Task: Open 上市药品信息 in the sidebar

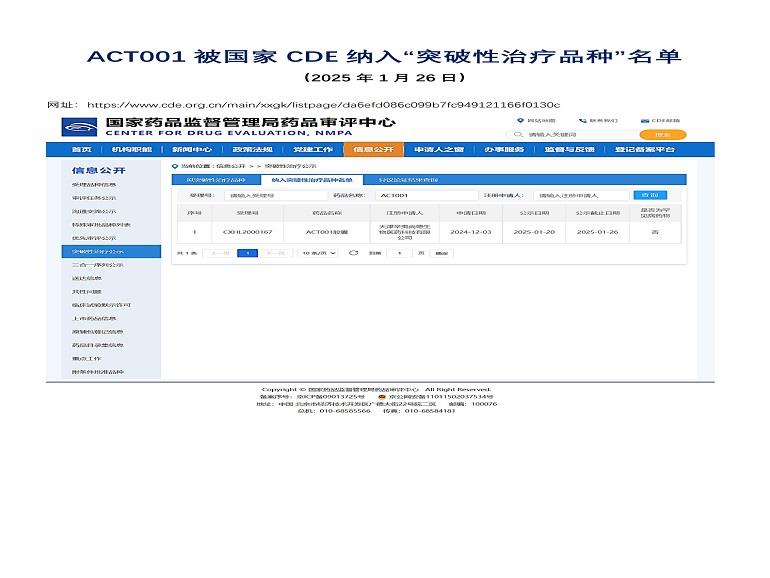Action: pyautogui.click(x=94, y=318)
